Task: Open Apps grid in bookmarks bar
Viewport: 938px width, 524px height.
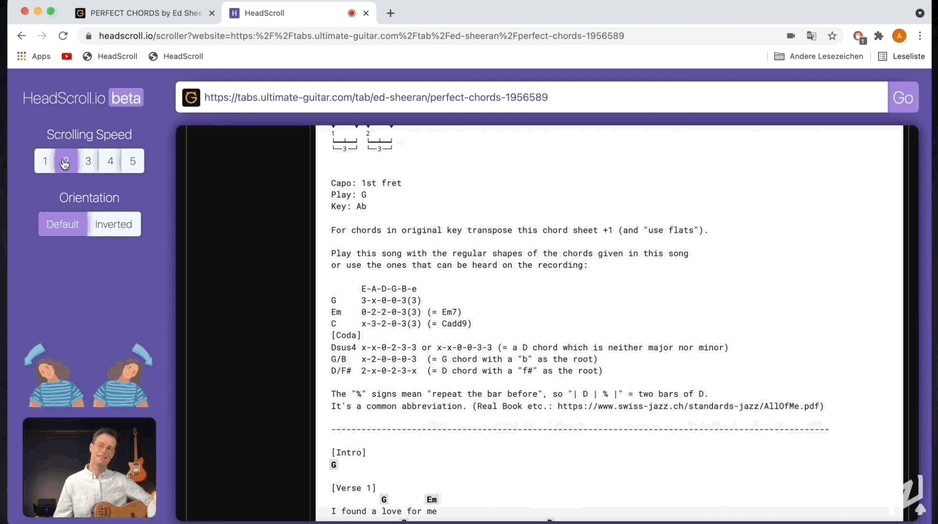Action: (34, 56)
